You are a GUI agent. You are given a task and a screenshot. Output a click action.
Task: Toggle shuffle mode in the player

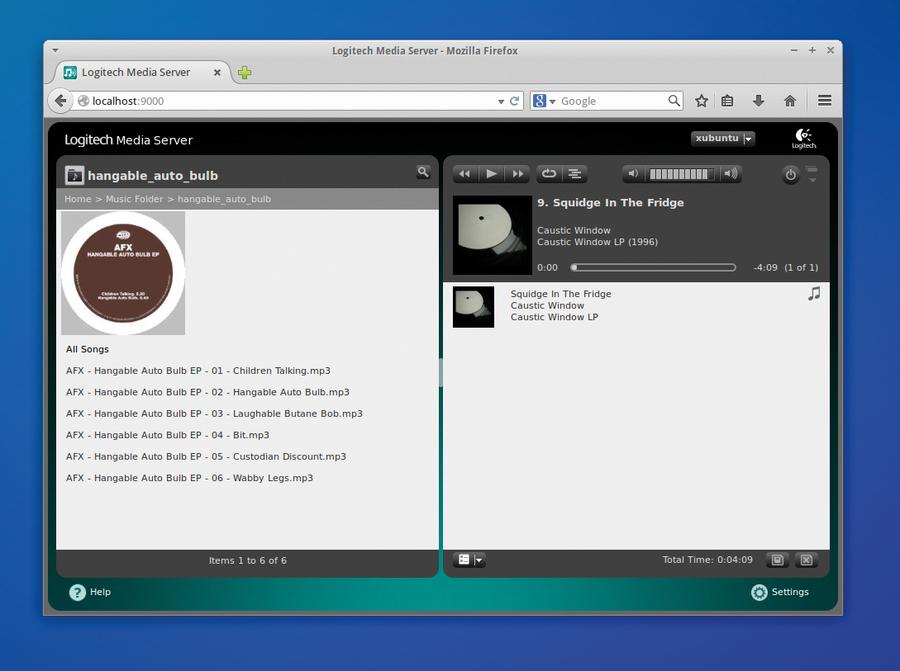pyautogui.click(x=575, y=174)
